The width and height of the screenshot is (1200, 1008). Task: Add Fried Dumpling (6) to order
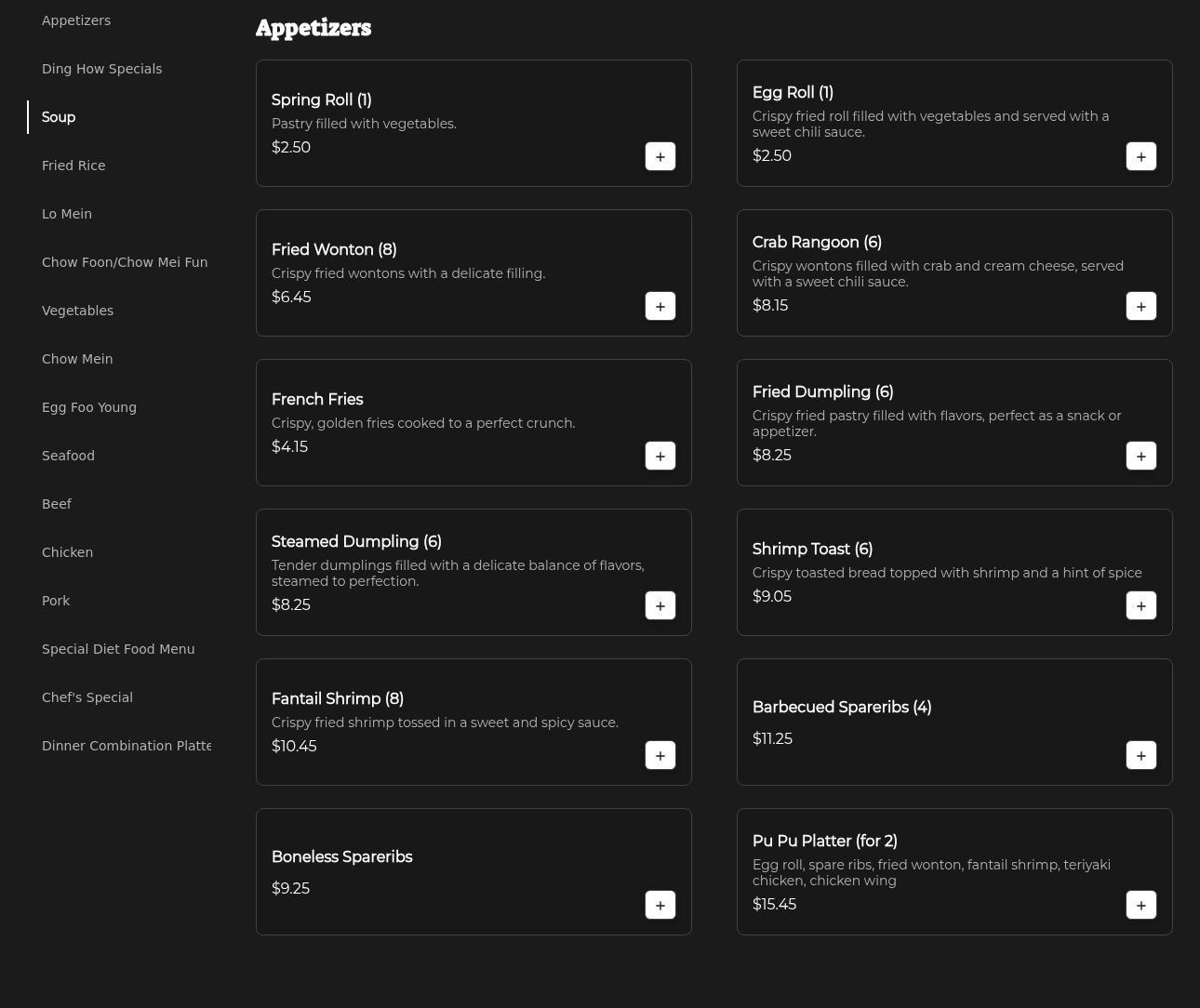click(x=1140, y=456)
